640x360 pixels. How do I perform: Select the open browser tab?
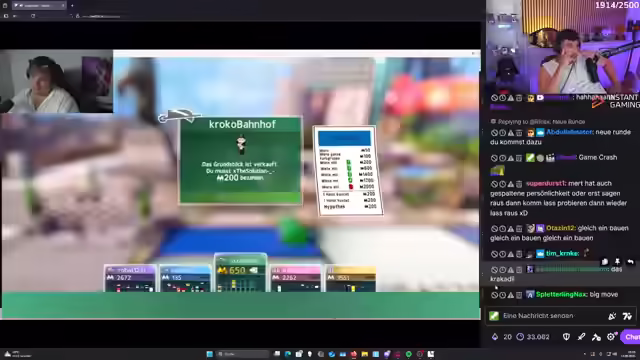(39, 5)
